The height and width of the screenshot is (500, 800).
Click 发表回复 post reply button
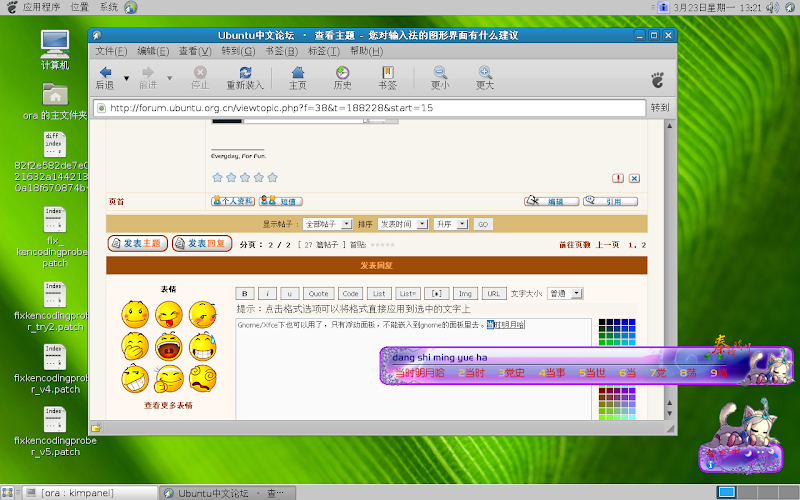(202, 243)
